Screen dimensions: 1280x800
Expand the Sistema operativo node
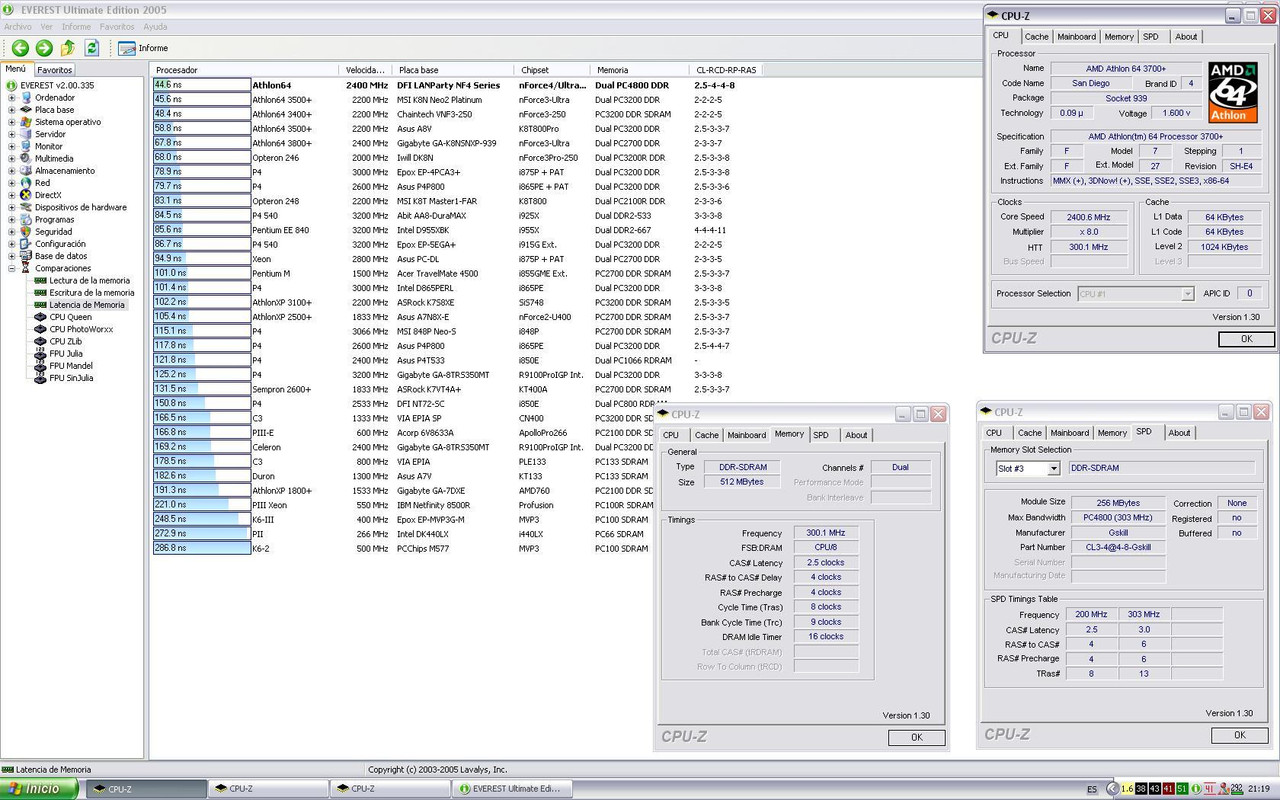(12, 122)
